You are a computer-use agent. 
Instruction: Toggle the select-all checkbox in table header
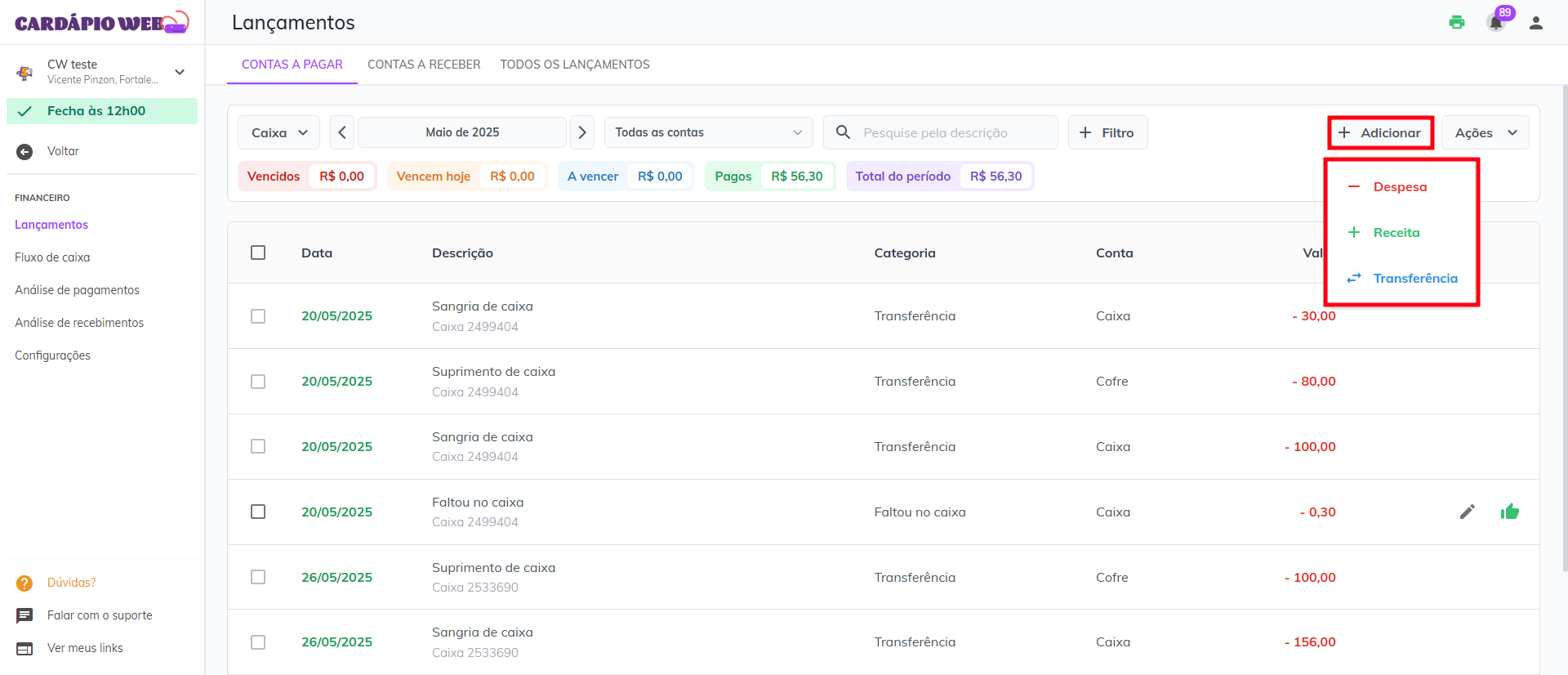pos(258,253)
